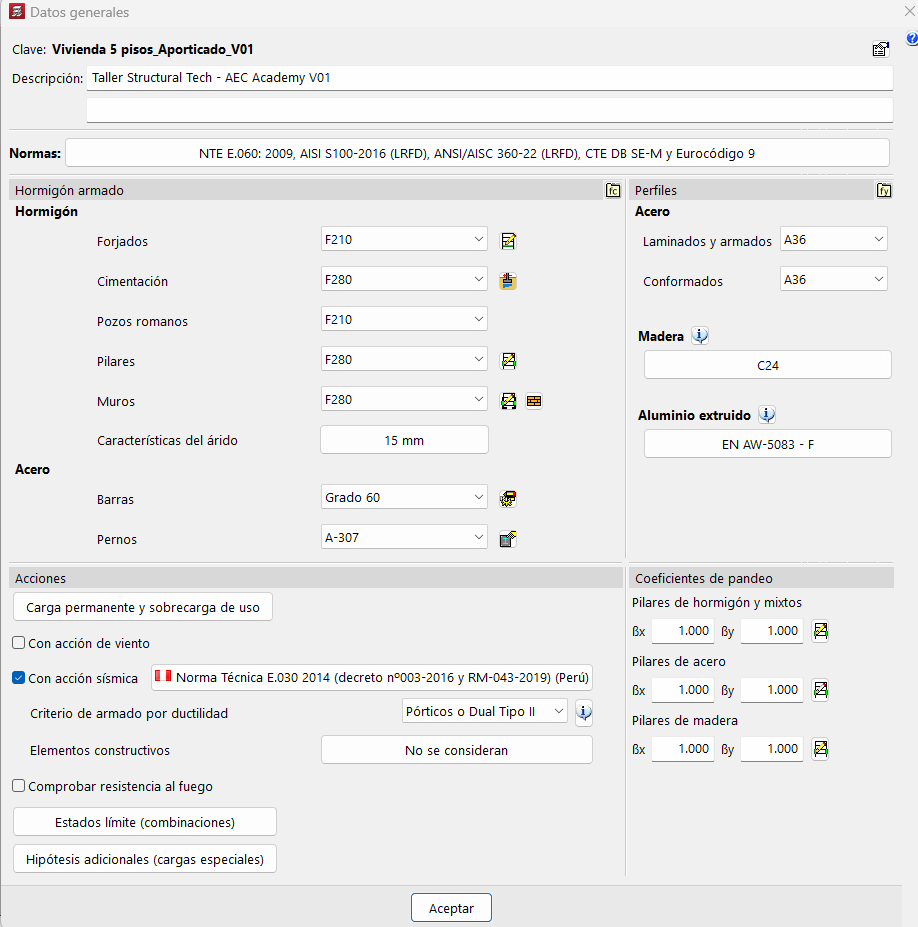Click the Descripción text field
The height and width of the screenshot is (927, 918).
(489, 77)
